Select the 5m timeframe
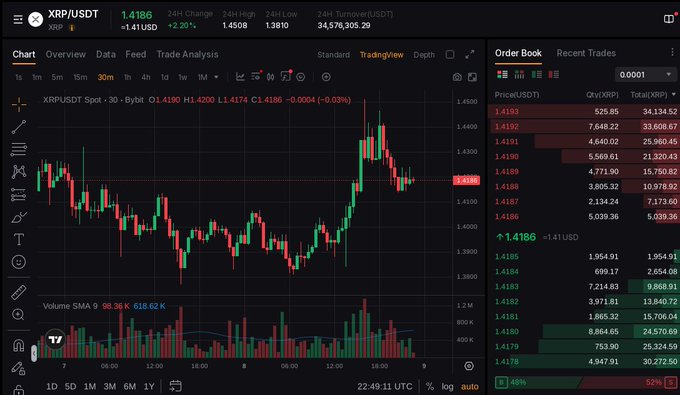This screenshot has height=395, width=680. (57, 77)
